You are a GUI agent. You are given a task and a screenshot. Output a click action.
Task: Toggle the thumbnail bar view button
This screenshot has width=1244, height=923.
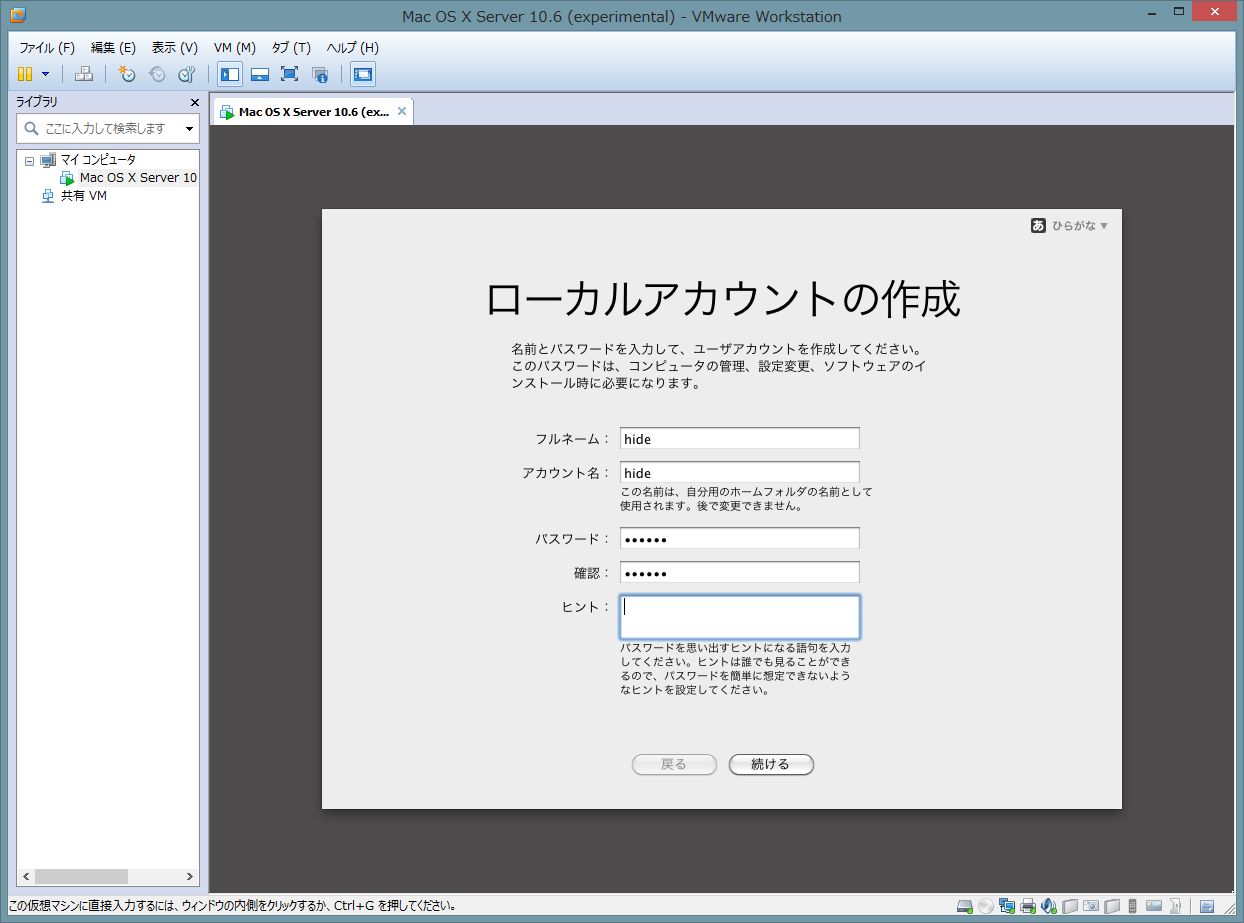tap(259, 74)
